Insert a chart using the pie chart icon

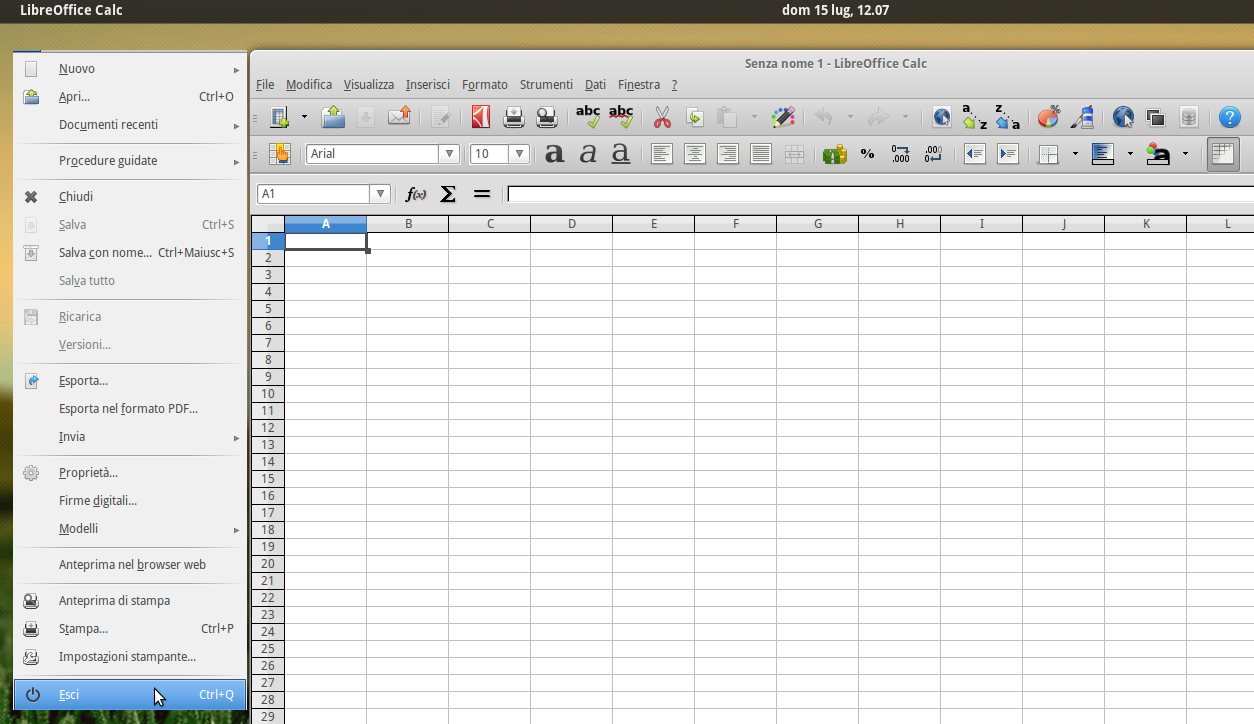1048,117
